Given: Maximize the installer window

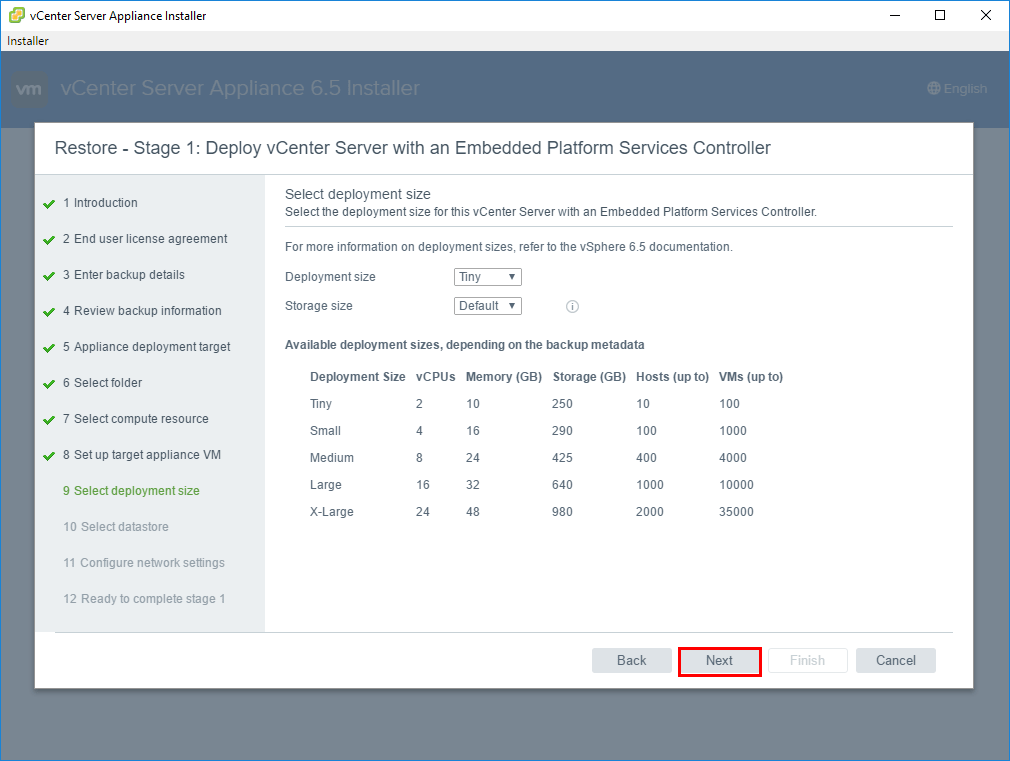Looking at the screenshot, I should point(940,15).
